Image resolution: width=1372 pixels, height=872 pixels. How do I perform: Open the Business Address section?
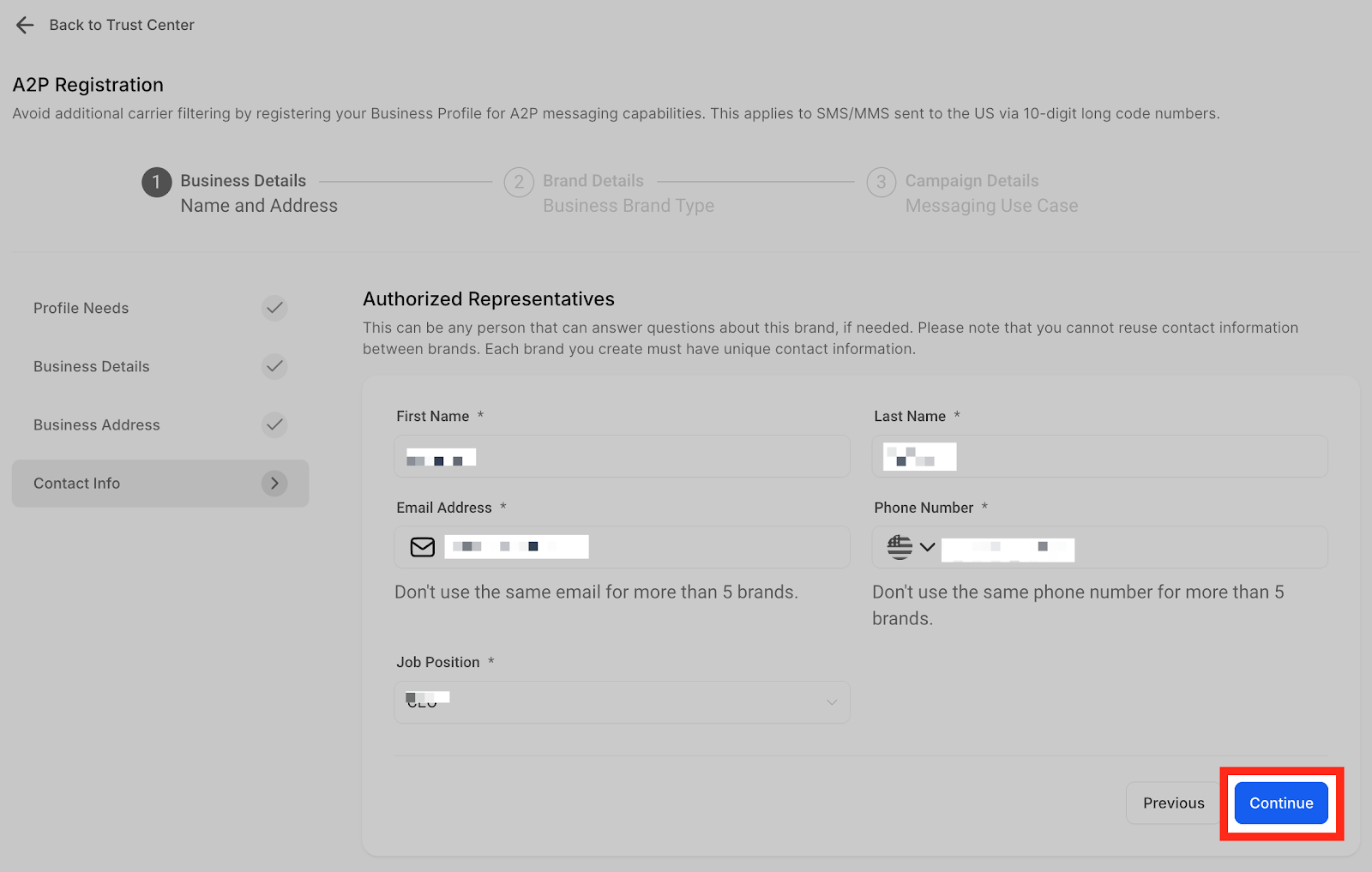click(160, 424)
